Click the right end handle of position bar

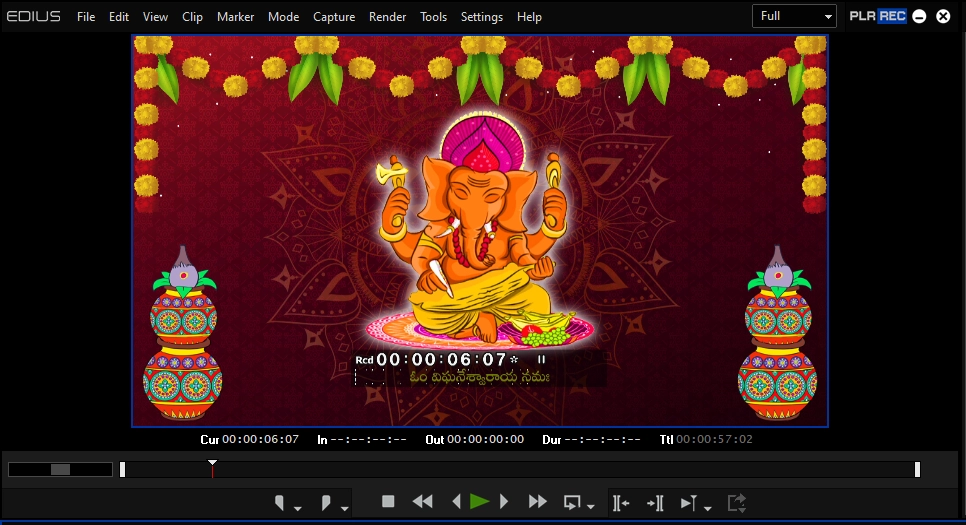click(917, 470)
